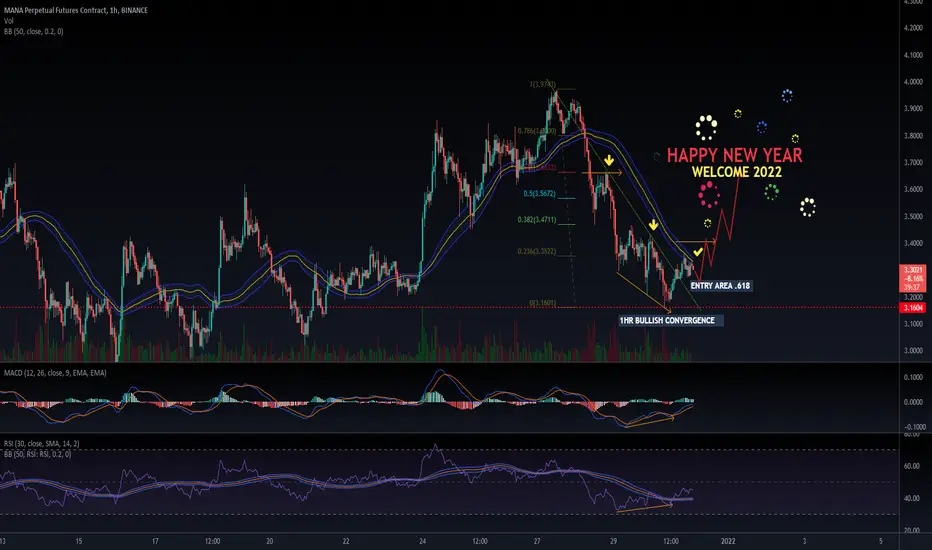This screenshot has height=550, width=932.
Task: Click 0.1000 on the MACD scale
Action: click(x=913, y=378)
